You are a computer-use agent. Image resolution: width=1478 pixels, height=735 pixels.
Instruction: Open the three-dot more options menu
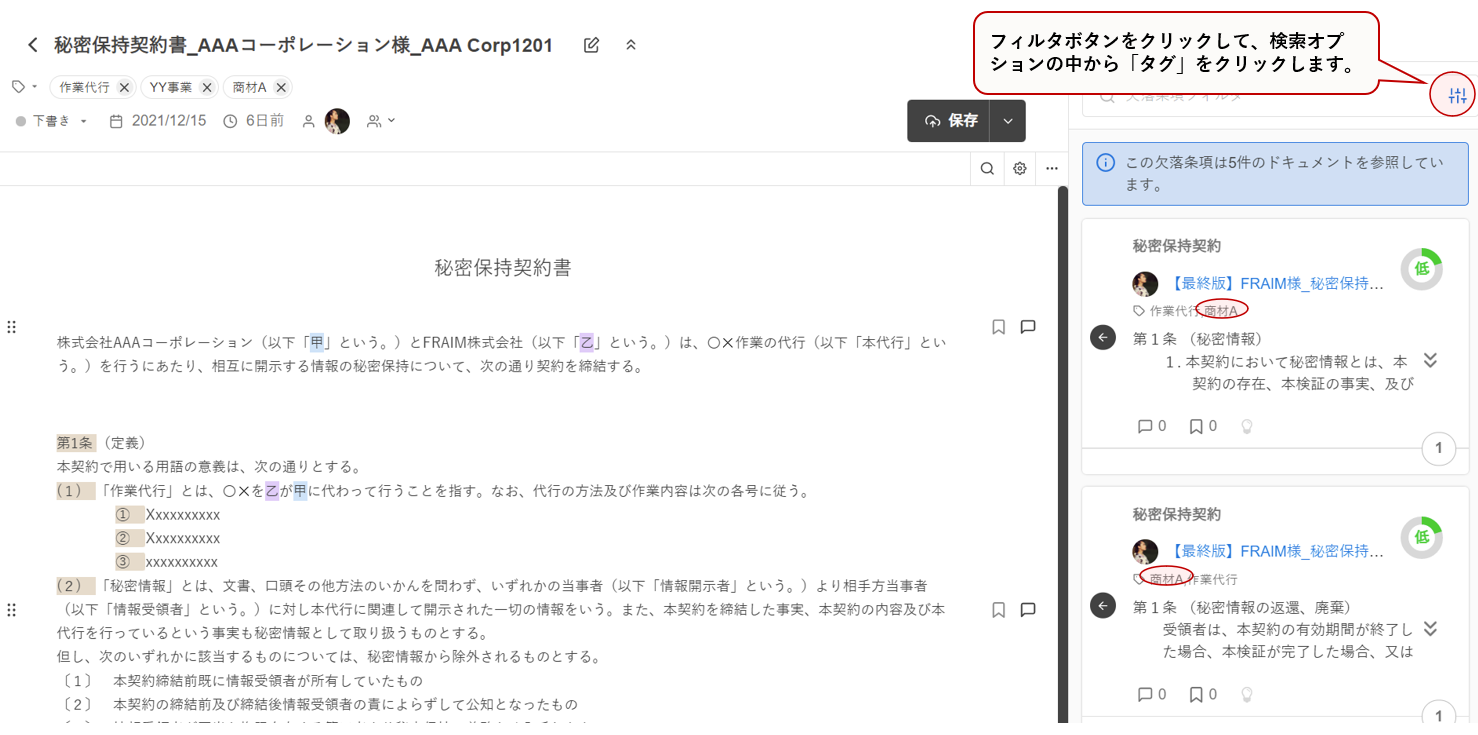[1052, 169]
